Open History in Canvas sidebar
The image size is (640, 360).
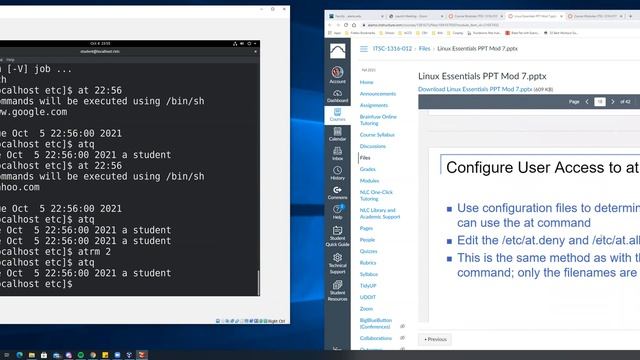(x=337, y=173)
